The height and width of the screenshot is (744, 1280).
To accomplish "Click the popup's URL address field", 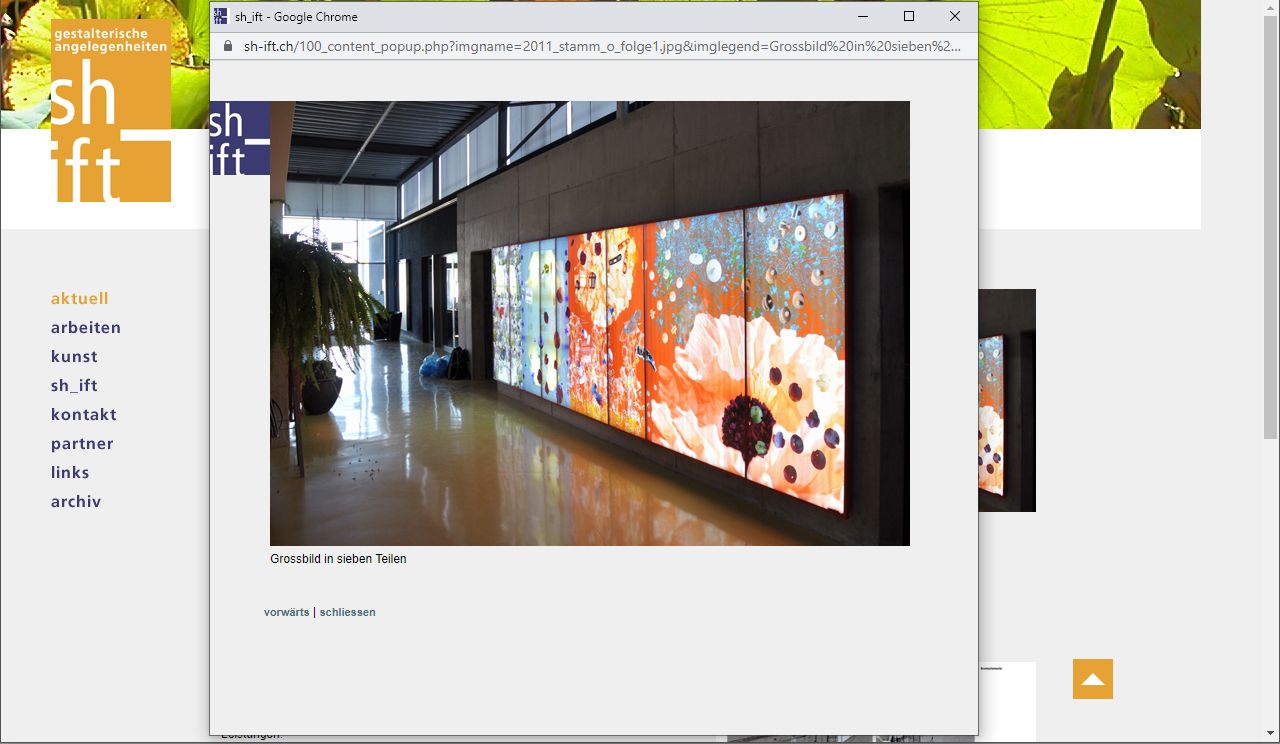I will pos(600,46).
